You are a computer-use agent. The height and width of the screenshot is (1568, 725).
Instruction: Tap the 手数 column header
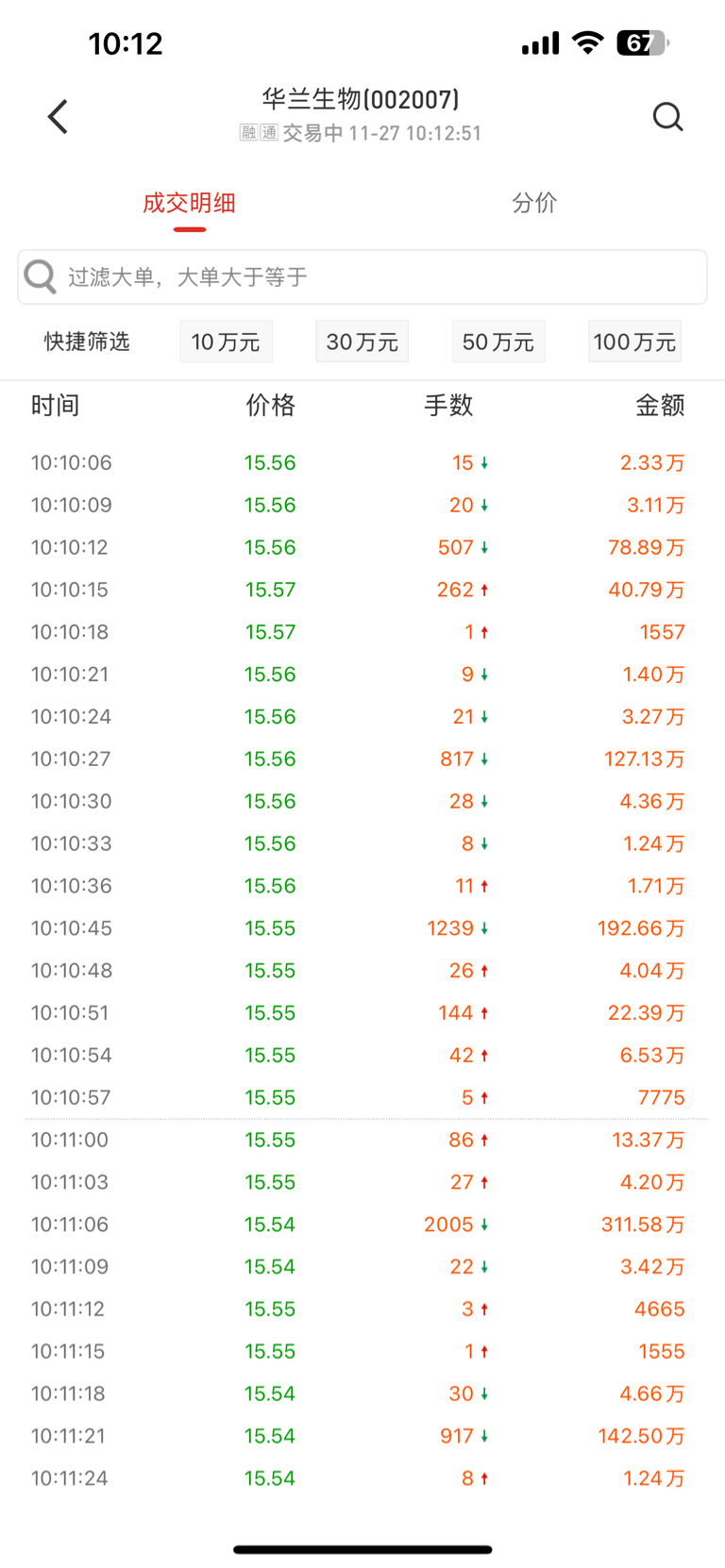pyautogui.click(x=448, y=406)
